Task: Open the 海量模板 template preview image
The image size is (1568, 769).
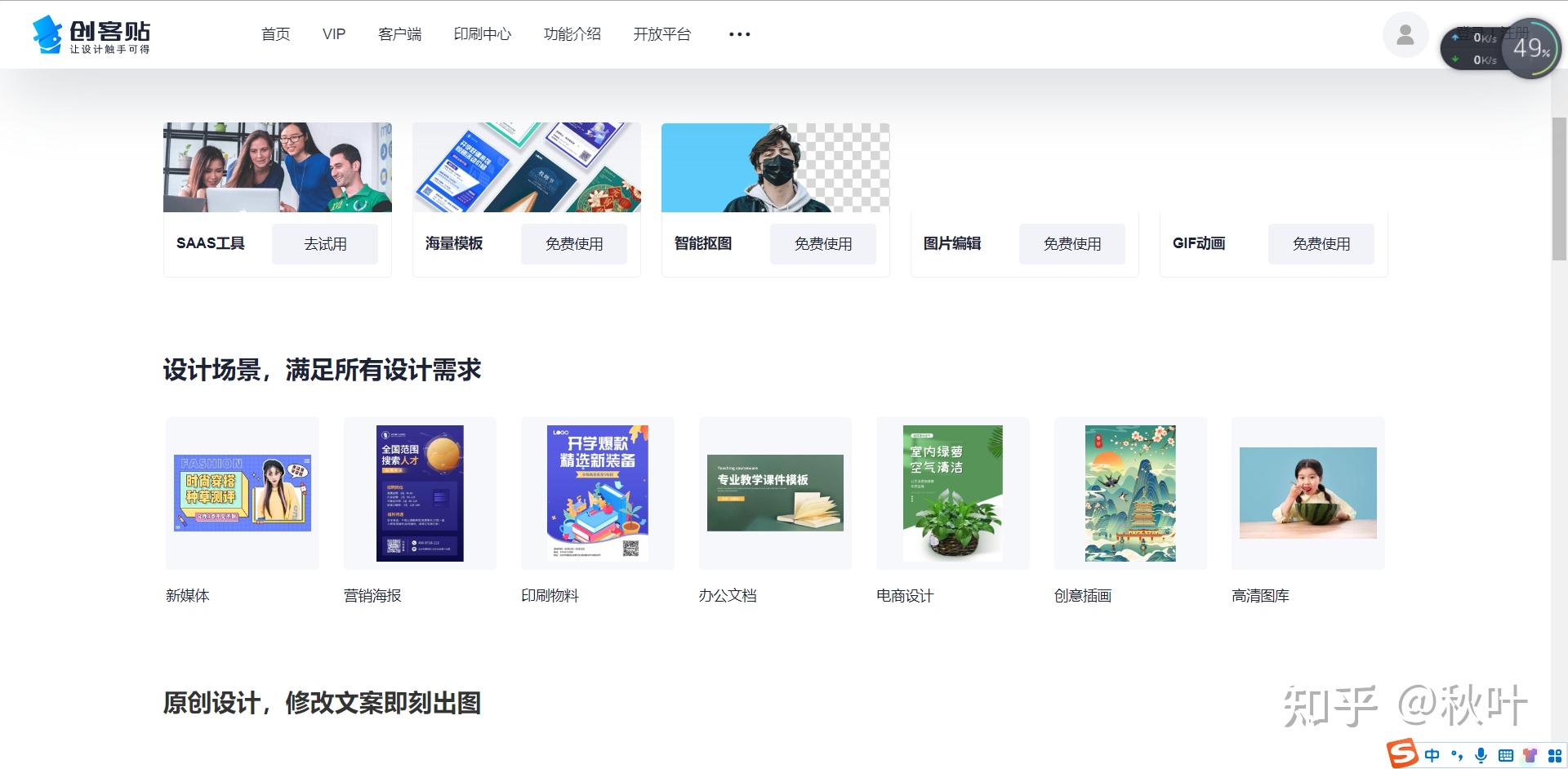Action: [x=527, y=167]
